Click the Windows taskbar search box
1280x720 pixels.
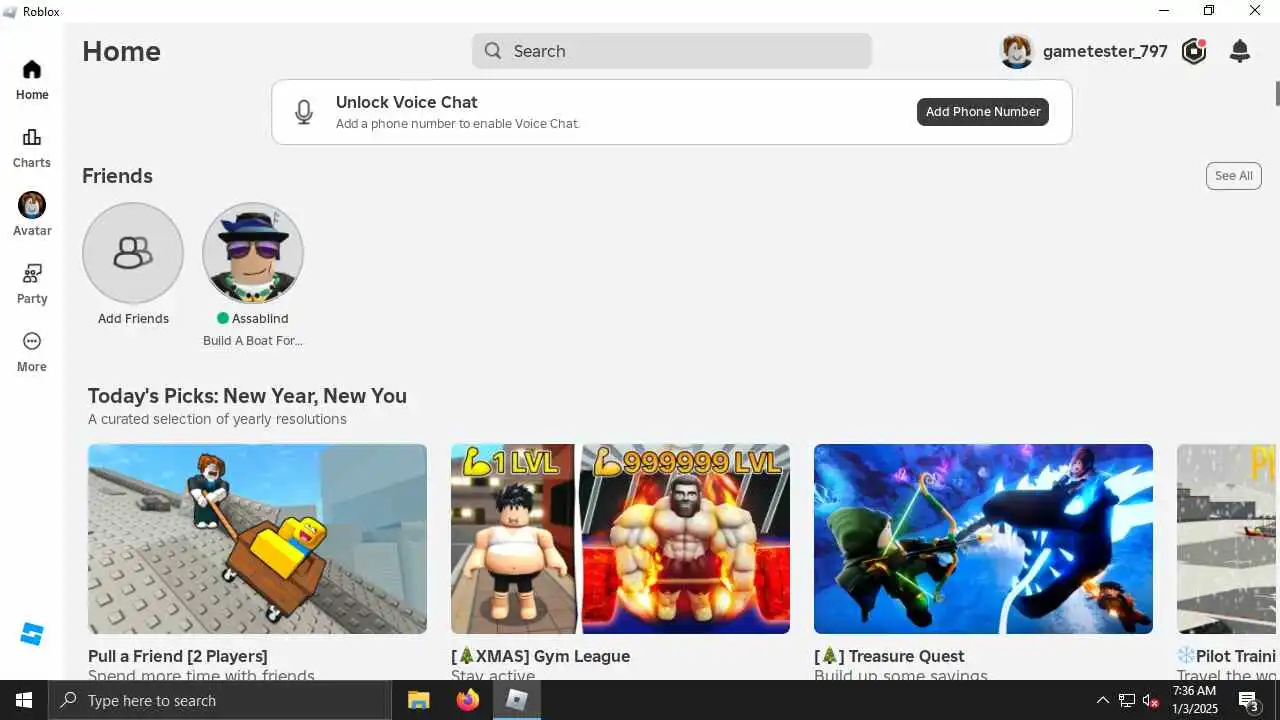tap(220, 700)
